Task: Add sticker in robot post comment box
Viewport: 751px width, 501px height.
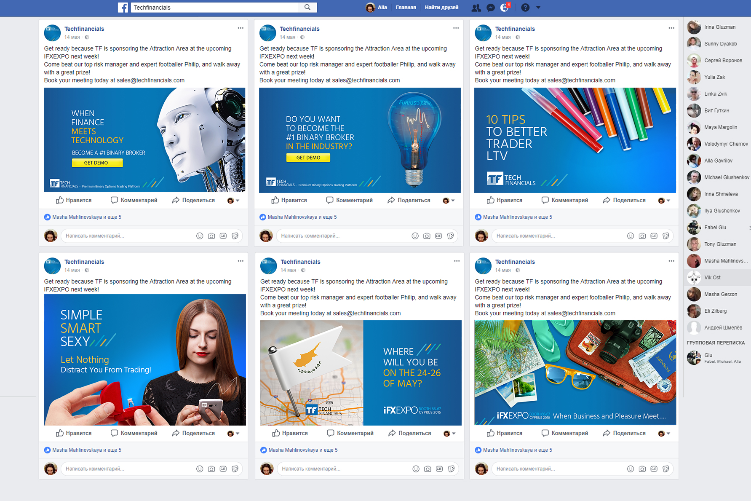Action: tap(235, 236)
